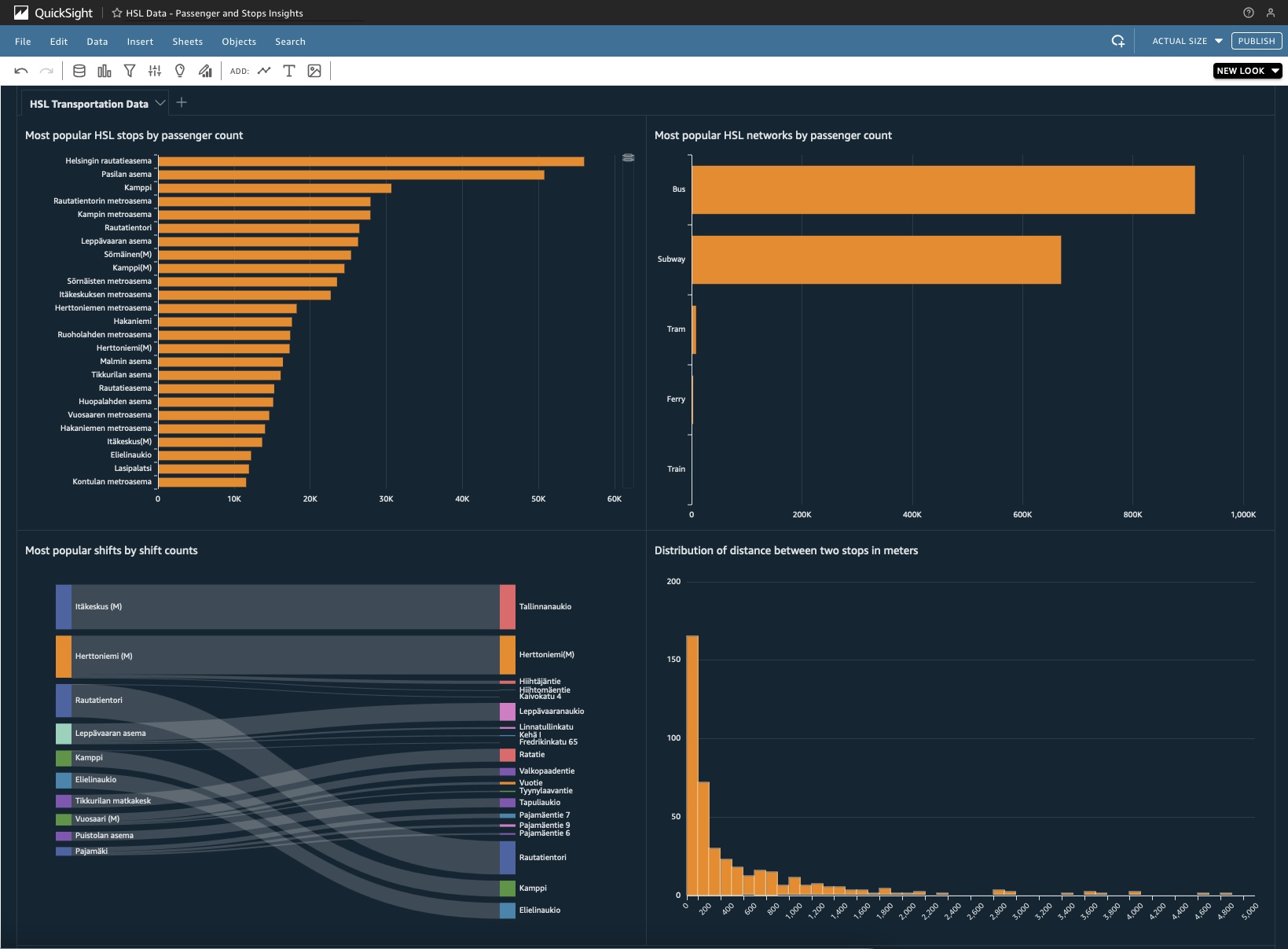Click the 'Tikkurilan matkakesk' Sankey label
The width and height of the screenshot is (1288, 949).
(x=113, y=801)
